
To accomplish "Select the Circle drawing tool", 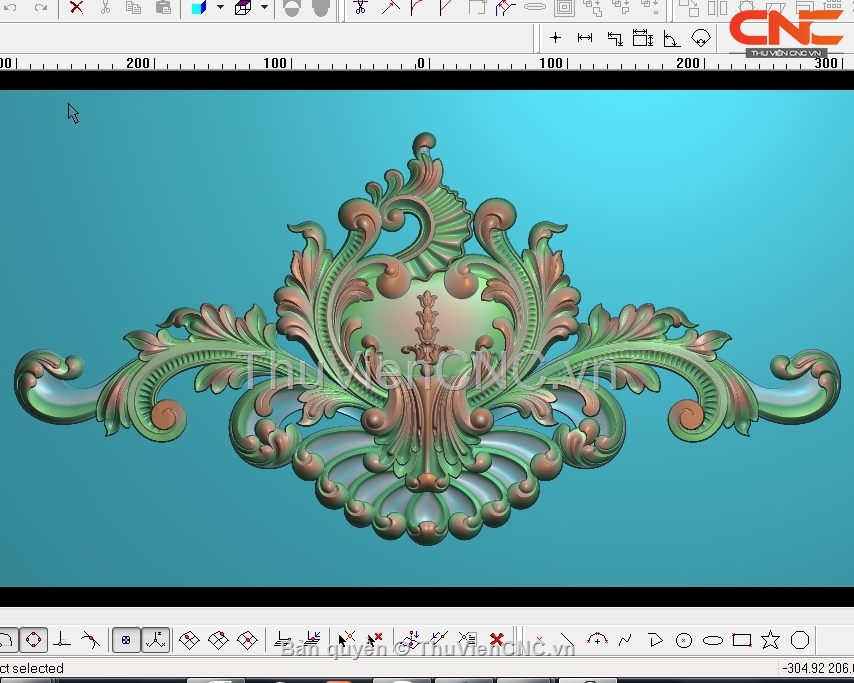I will click(x=684, y=640).
